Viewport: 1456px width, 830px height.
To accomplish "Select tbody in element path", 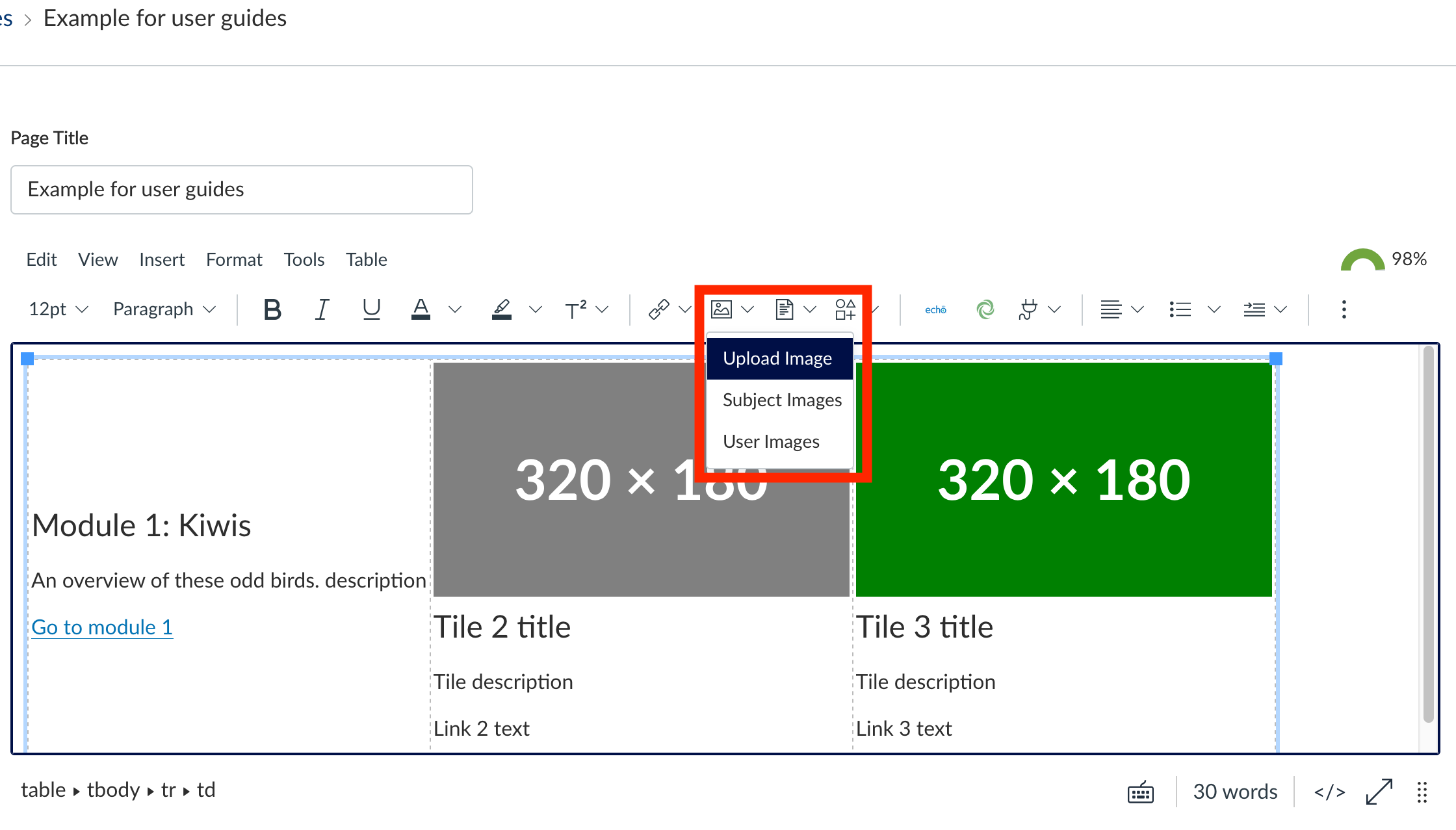I will 114,790.
